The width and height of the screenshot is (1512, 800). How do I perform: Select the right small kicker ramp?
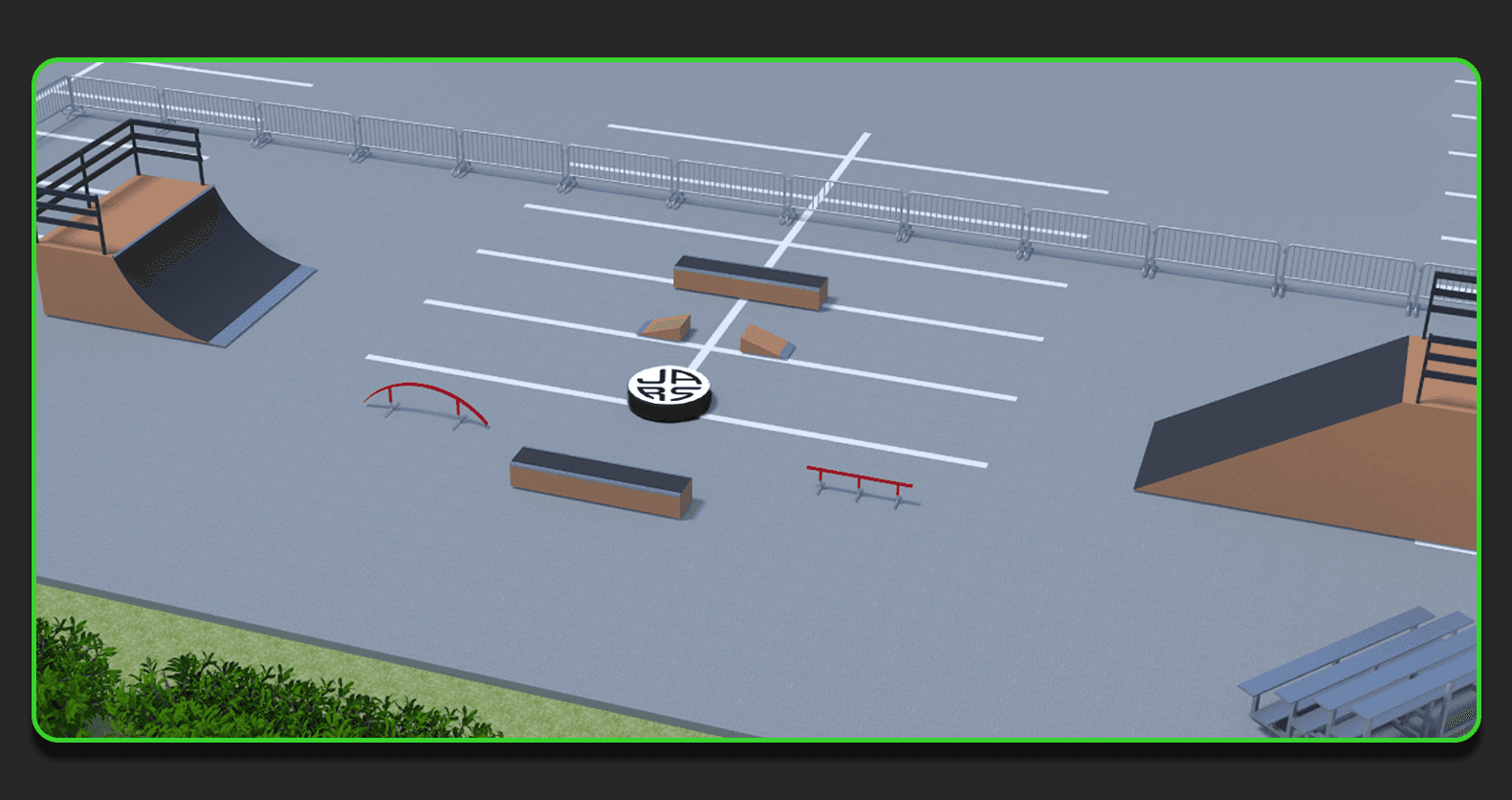764,341
